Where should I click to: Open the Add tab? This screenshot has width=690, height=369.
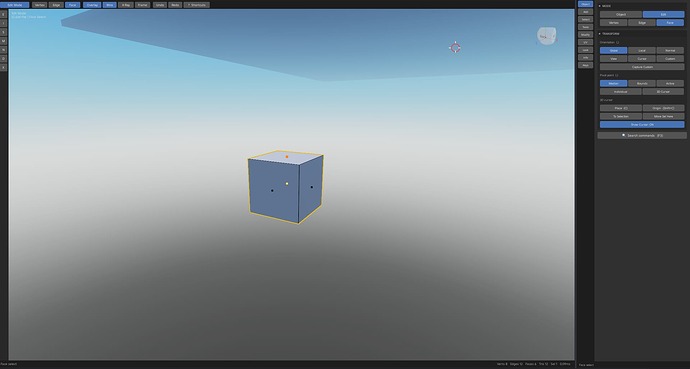point(585,12)
